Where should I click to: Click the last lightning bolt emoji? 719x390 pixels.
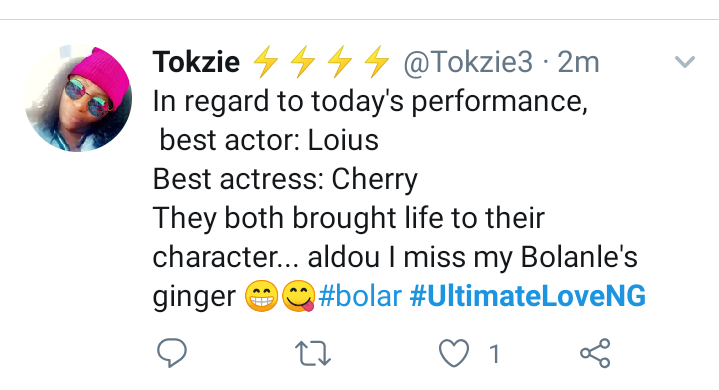click(376, 61)
